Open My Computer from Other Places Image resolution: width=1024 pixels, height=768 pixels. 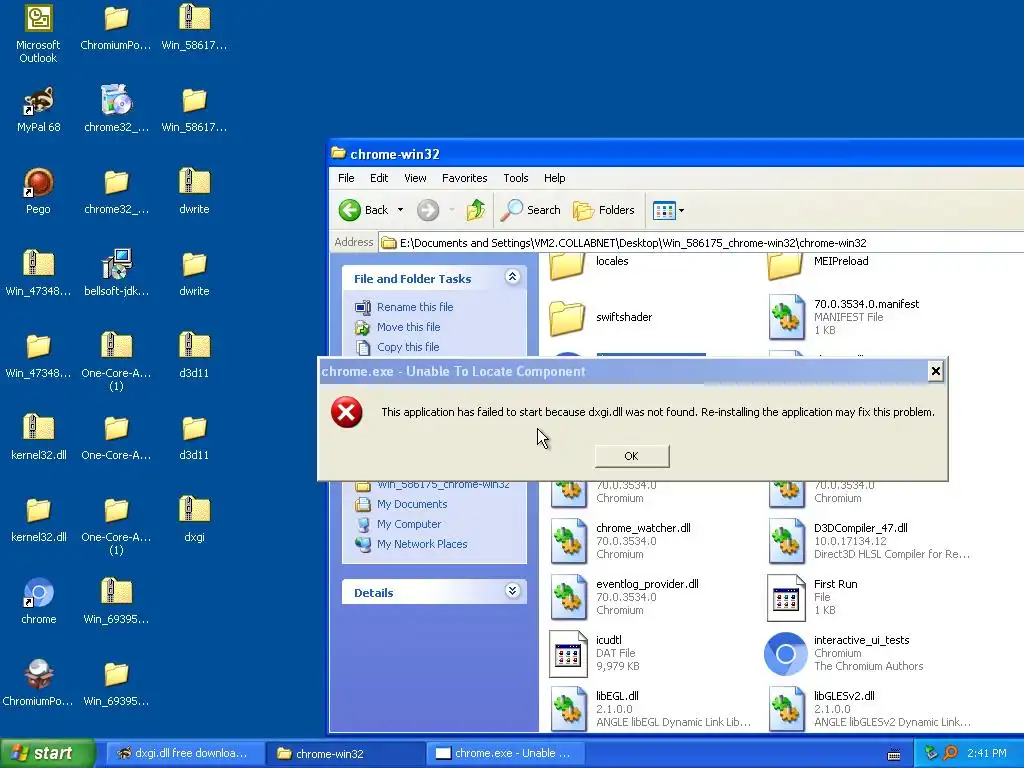click(x=409, y=524)
